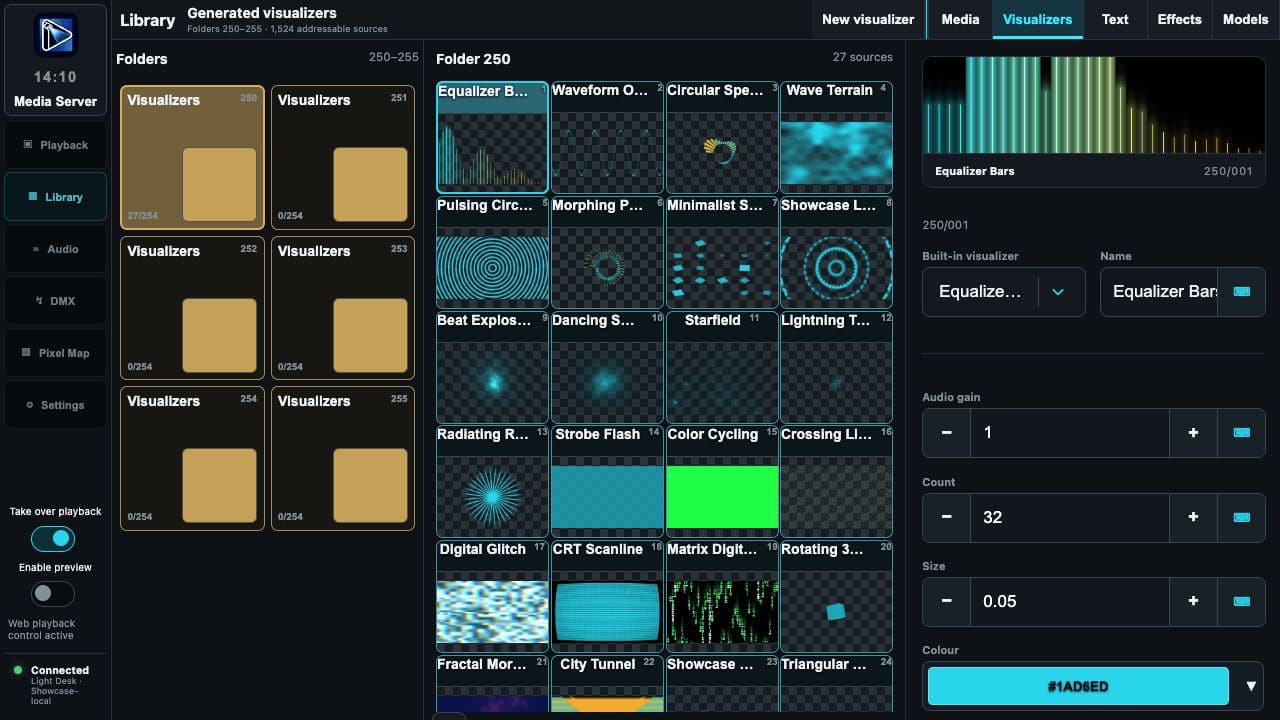Decrease Audio gain with minus button
This screenshot has height=720, width=1280.
point(946,432)
